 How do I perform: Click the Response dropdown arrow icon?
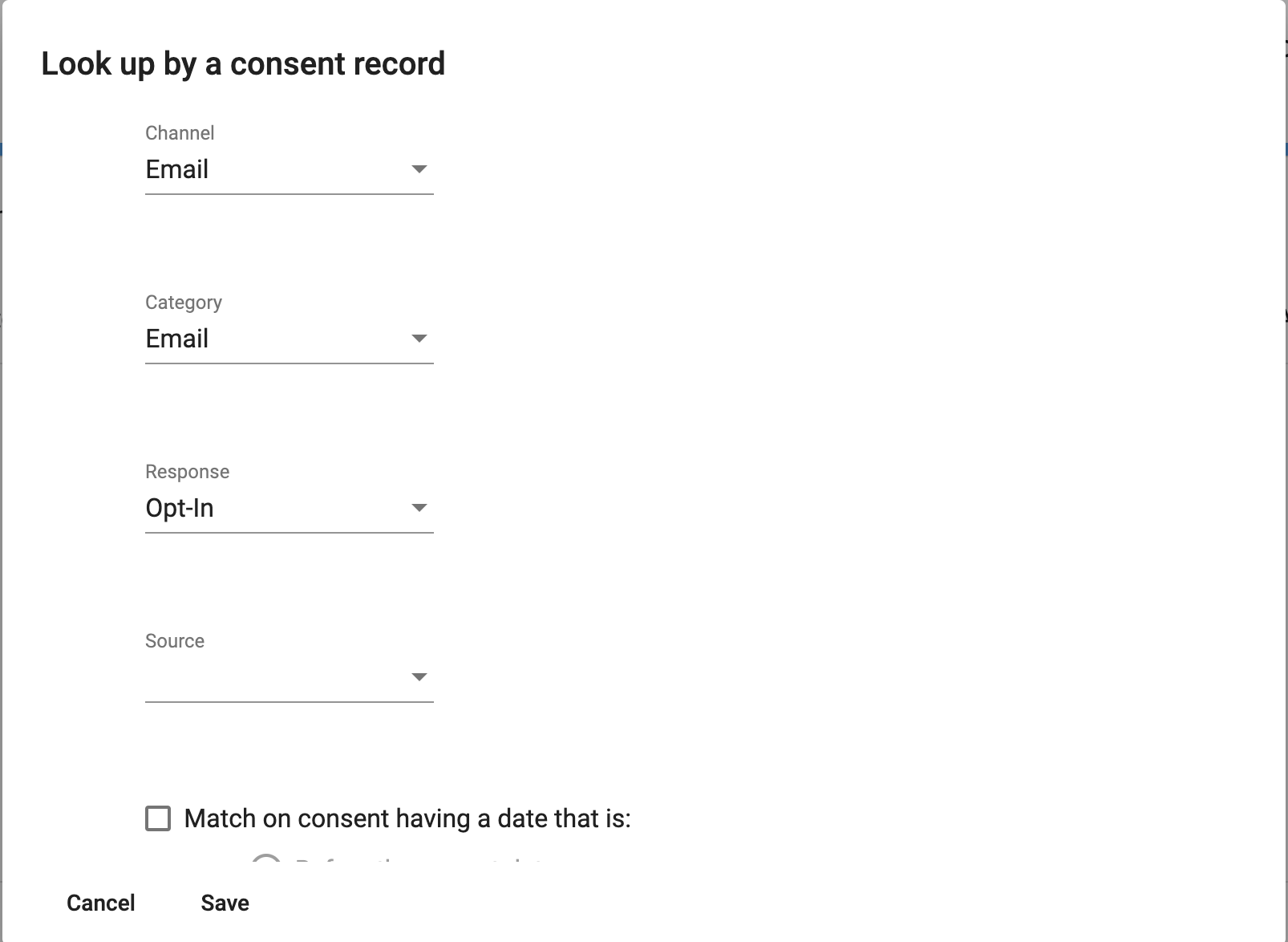(x=419, y=508)
